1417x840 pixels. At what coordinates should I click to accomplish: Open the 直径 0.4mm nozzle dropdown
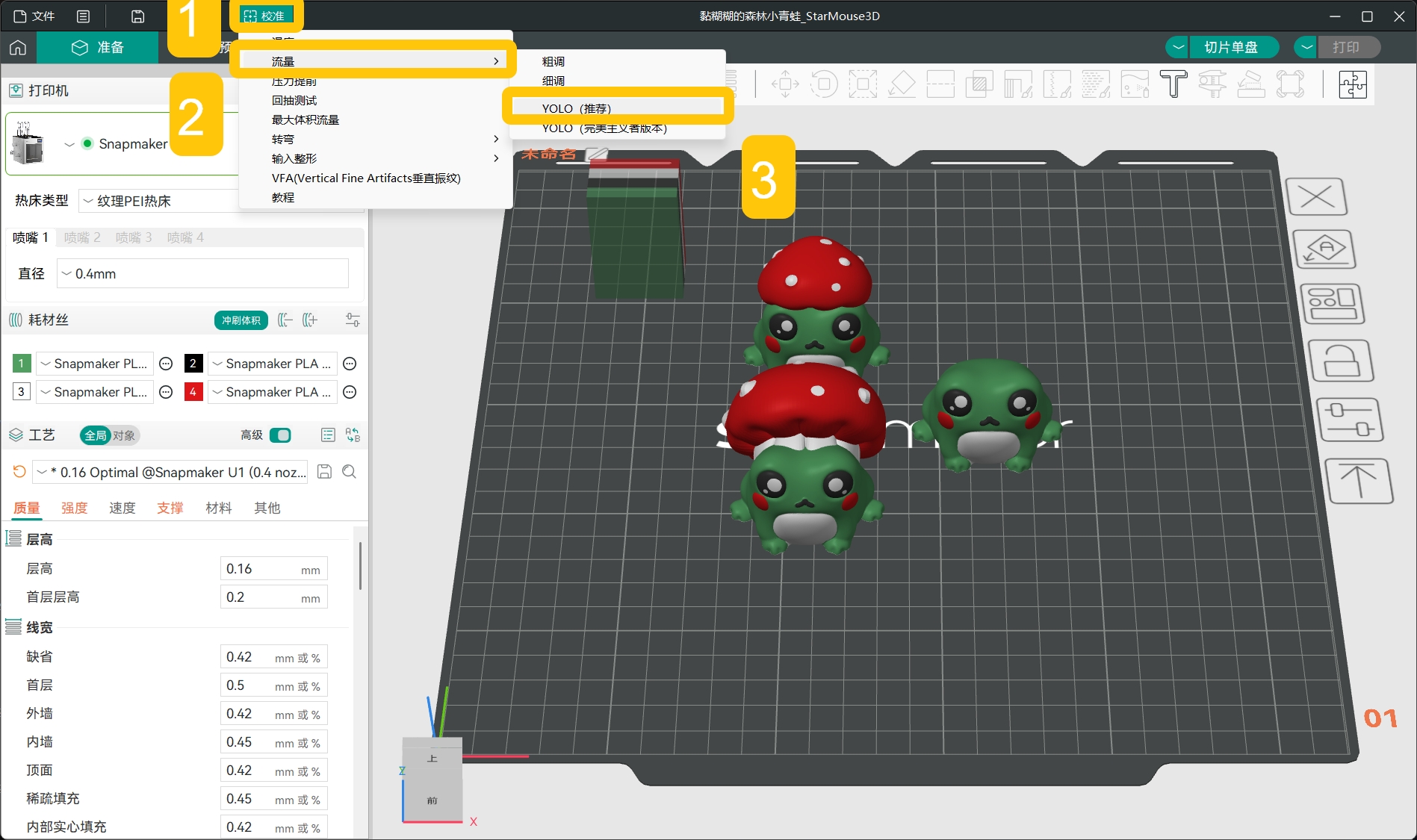click(202, 274)
